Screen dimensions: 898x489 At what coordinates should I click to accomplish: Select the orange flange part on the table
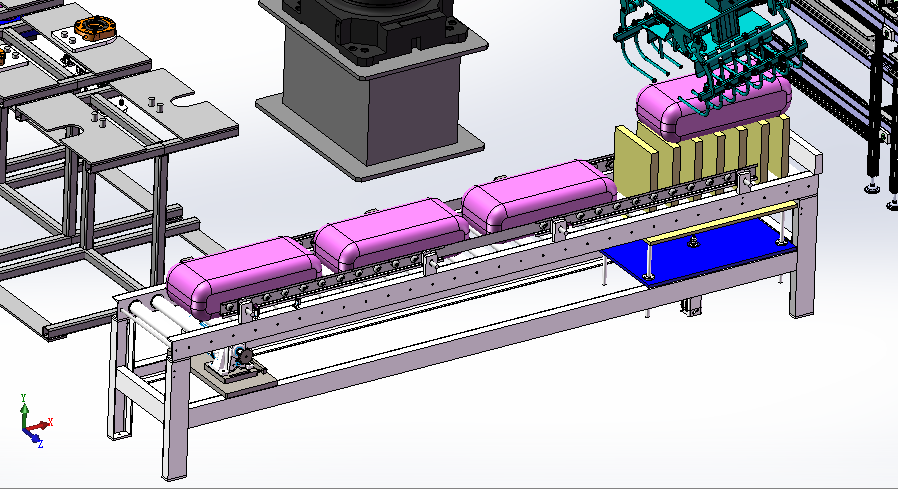96,27
